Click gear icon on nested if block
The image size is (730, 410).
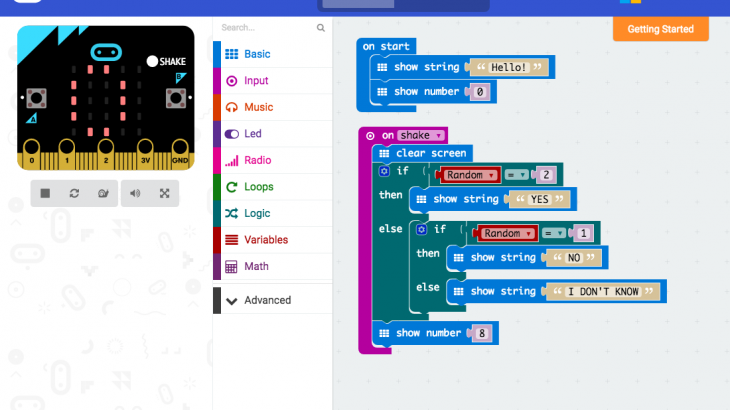pos(421,229)
